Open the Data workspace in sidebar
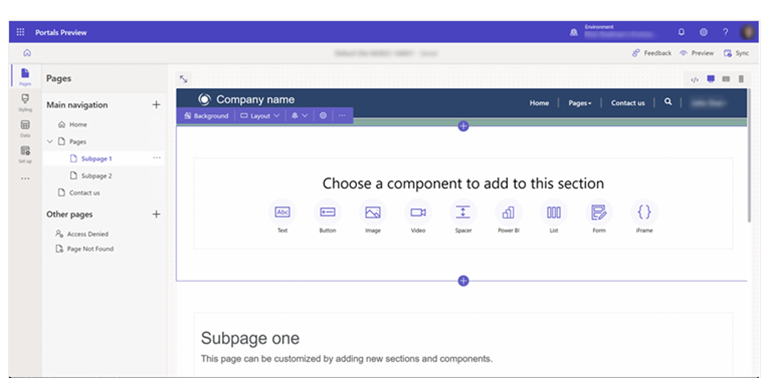This screenshot has width=769, height=379. pyautogui.click(x=25, y=128)
